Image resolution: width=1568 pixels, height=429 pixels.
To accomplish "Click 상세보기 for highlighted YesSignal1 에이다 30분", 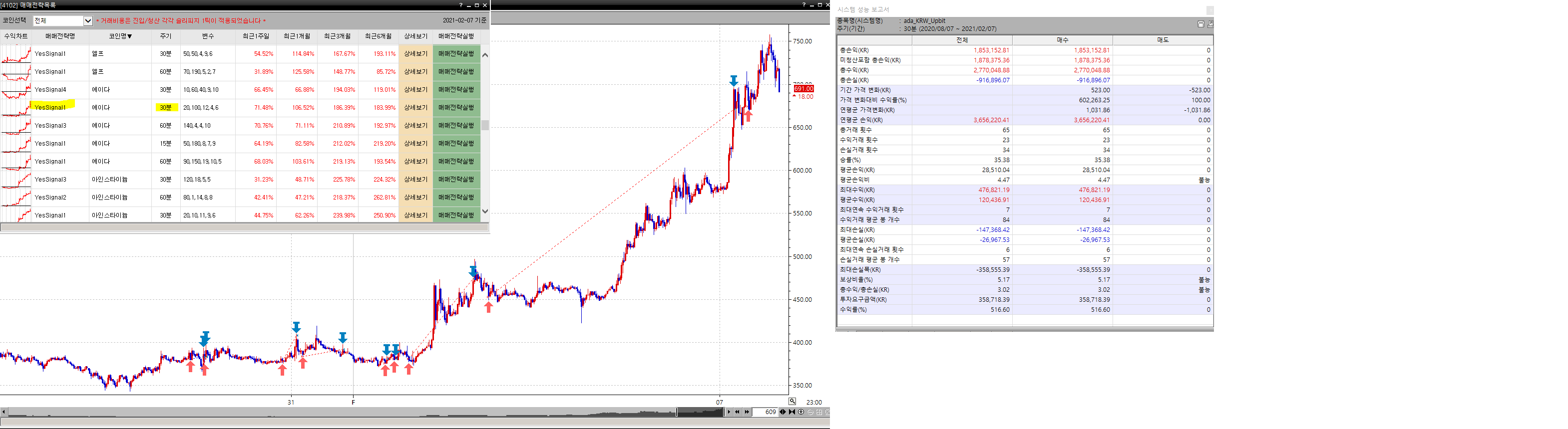I will pyautogui.click(x=416, y=108).
